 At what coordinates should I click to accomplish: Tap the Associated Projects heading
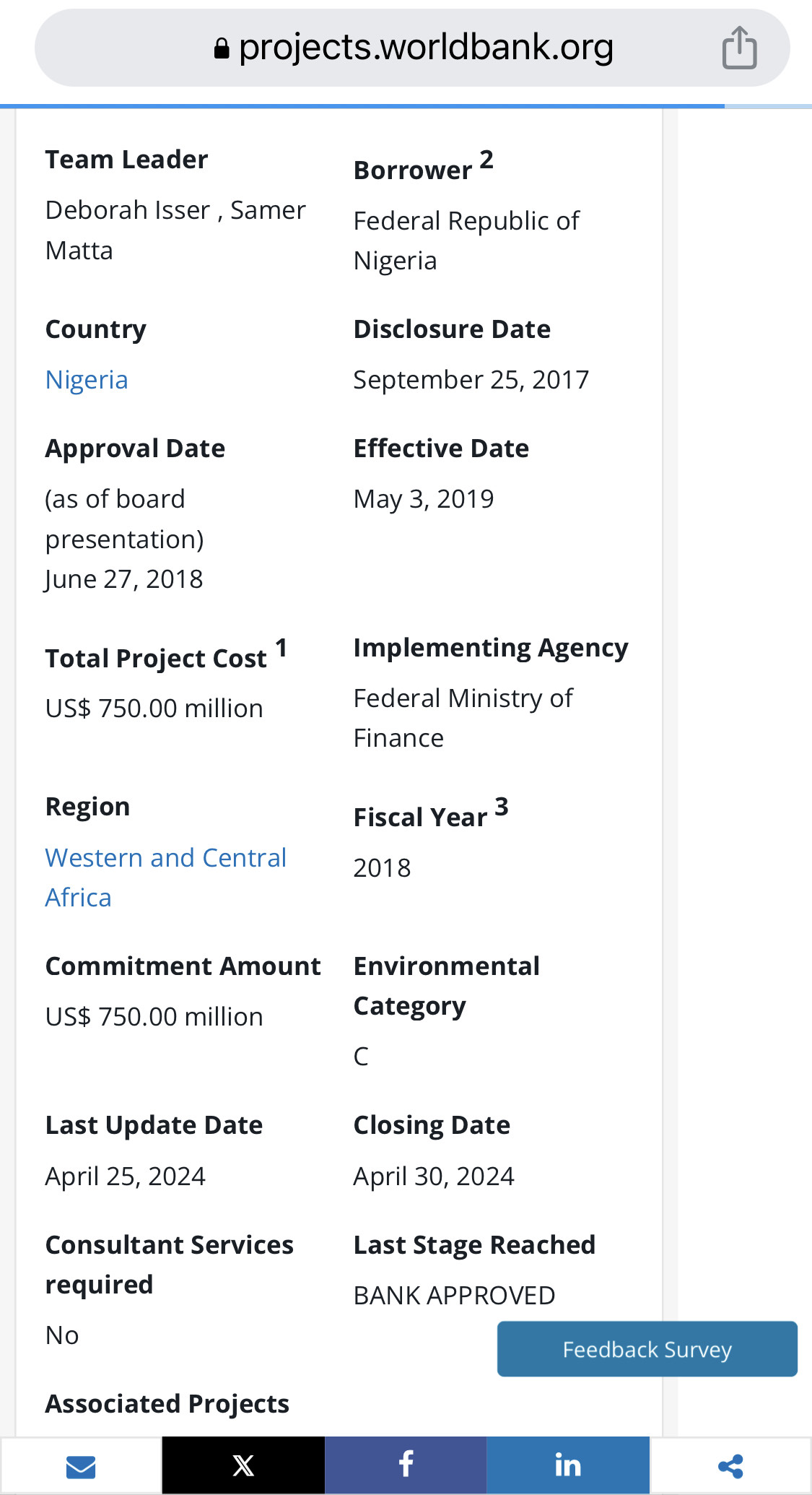pyautogui.click(x=167, y=1404)
